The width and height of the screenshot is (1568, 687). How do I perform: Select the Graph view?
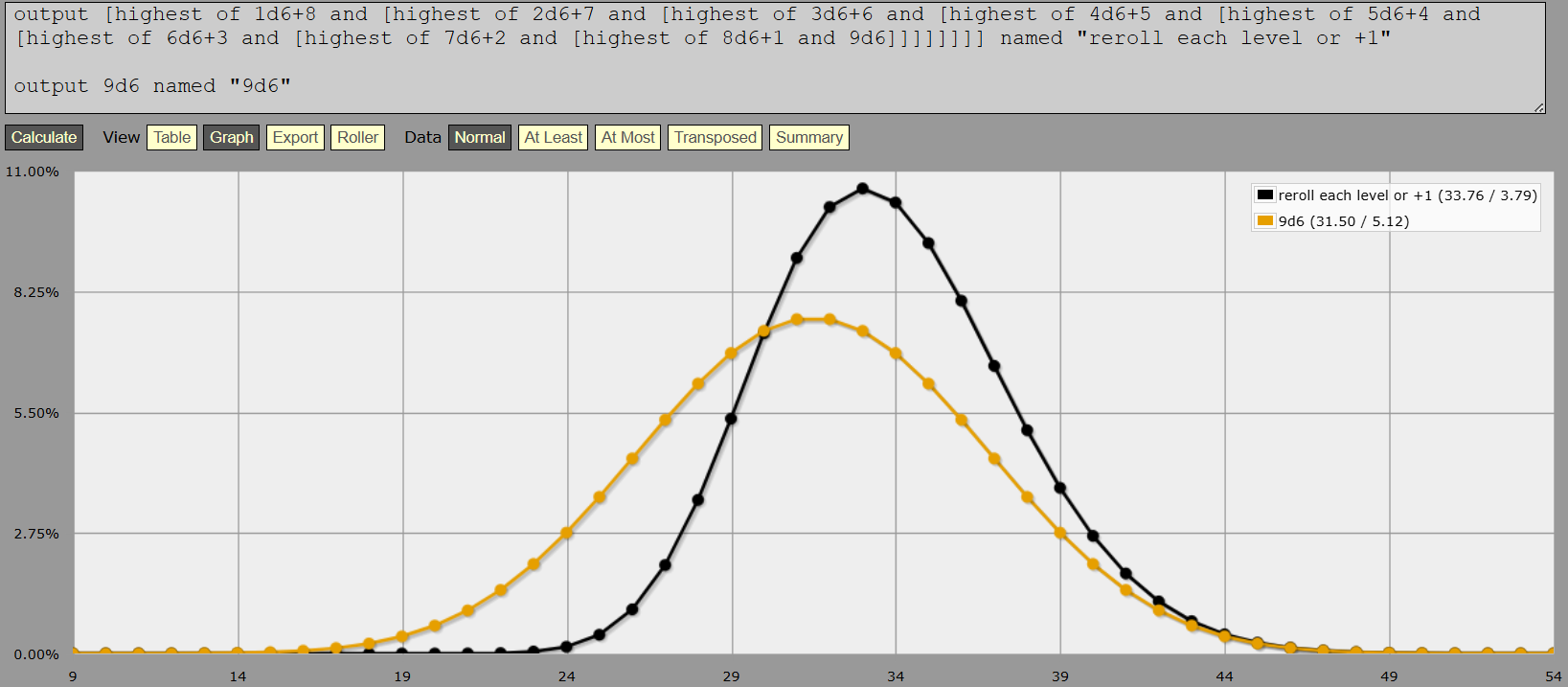click(232, 138)
